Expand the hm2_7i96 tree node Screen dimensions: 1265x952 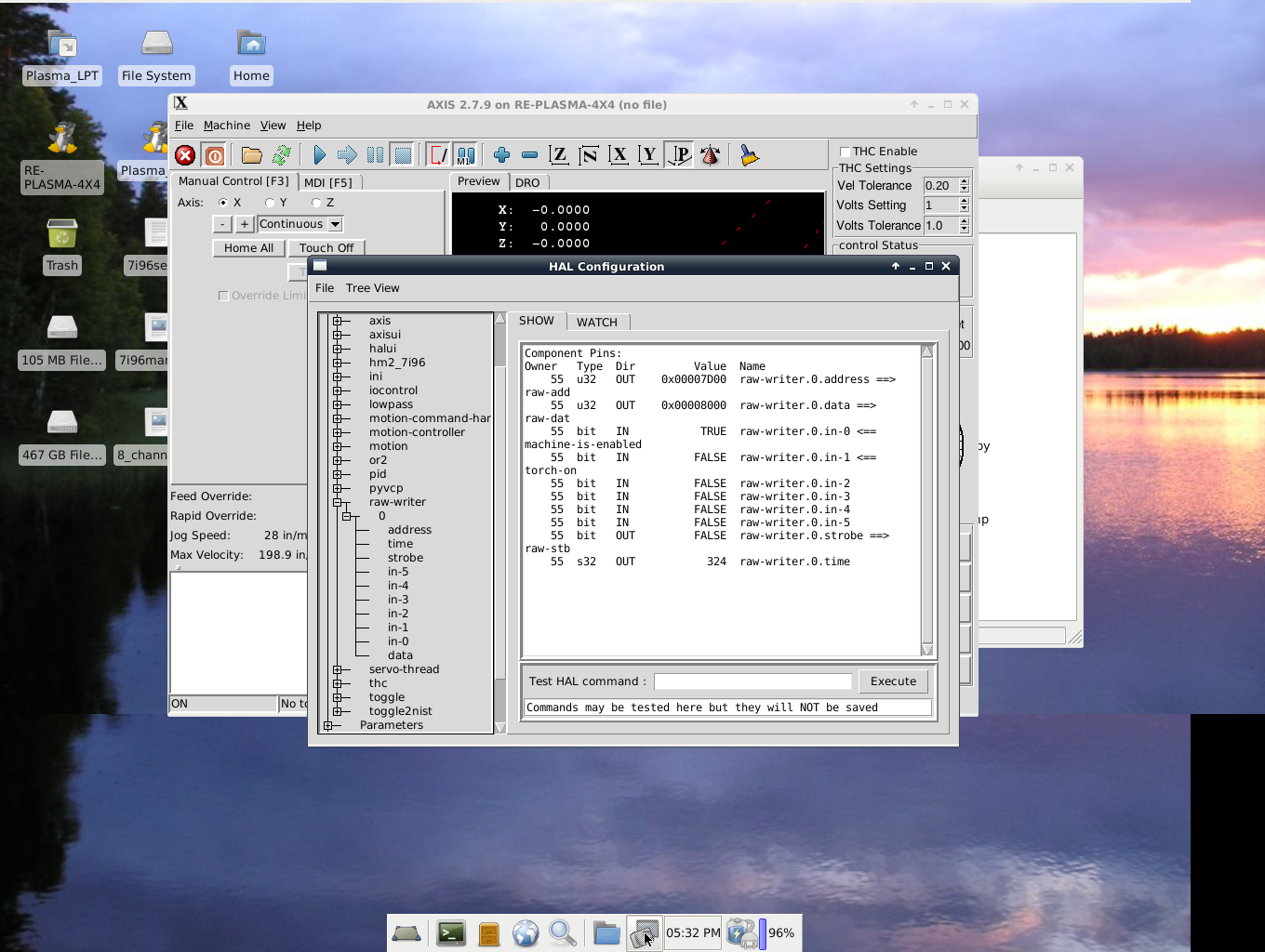(x=337, y=363)
